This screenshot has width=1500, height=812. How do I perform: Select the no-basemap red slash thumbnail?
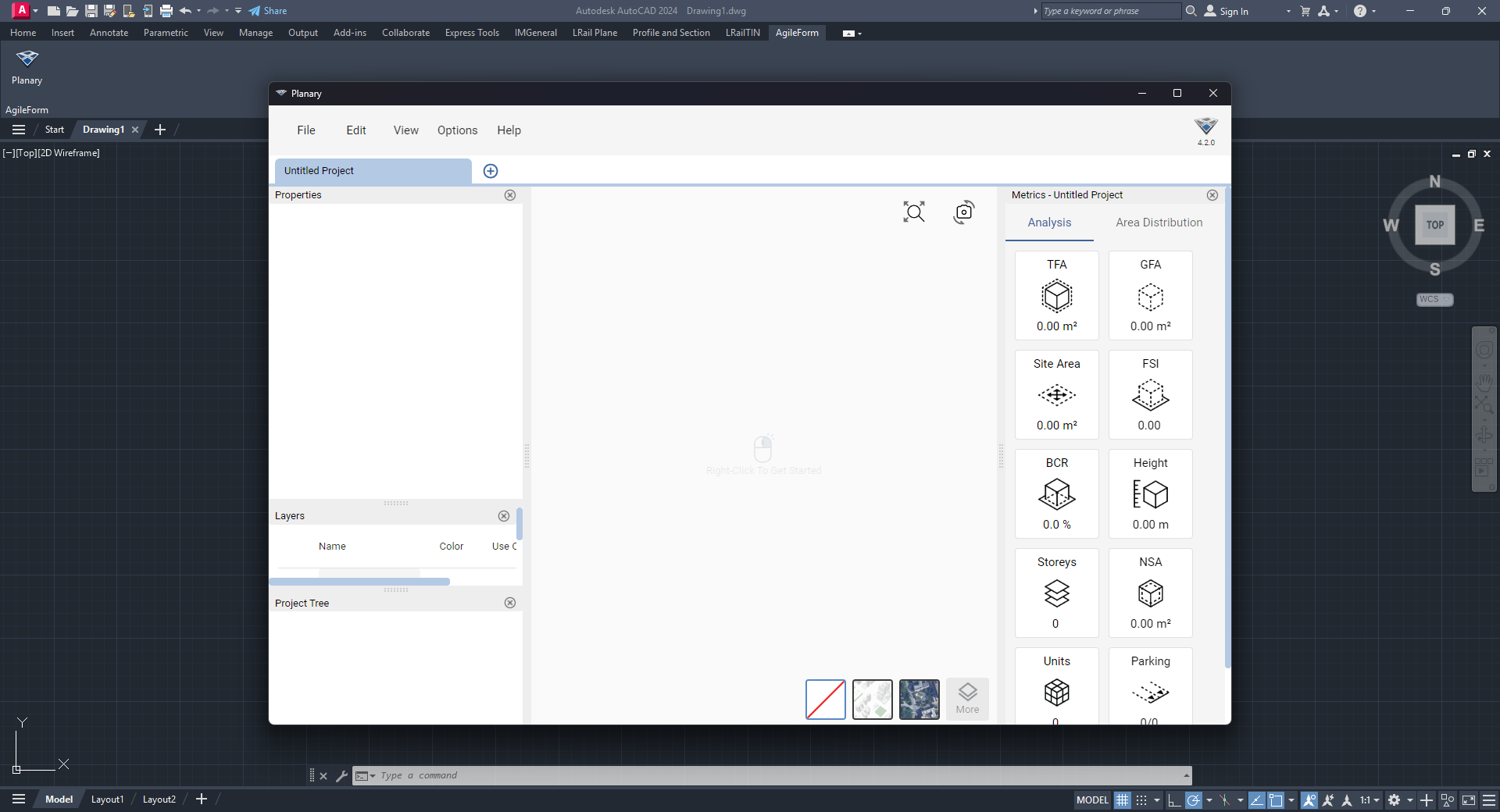tap(826, 700)
